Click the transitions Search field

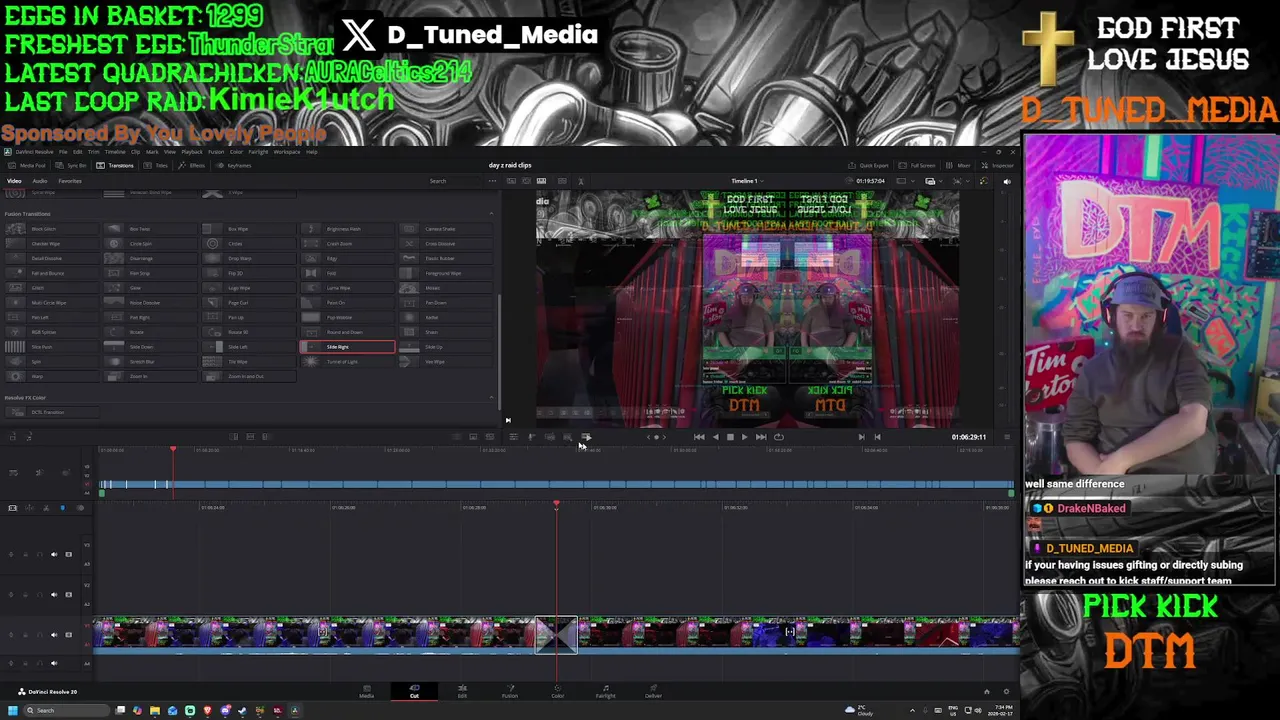coord(455,181)
